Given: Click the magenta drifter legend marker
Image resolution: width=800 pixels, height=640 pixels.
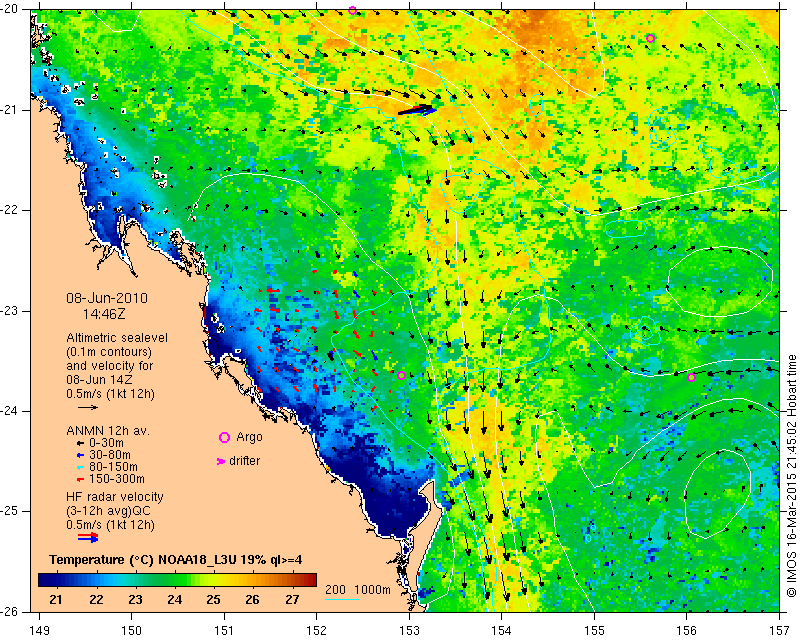Looking at the screenshot, I should pos(221,461).
